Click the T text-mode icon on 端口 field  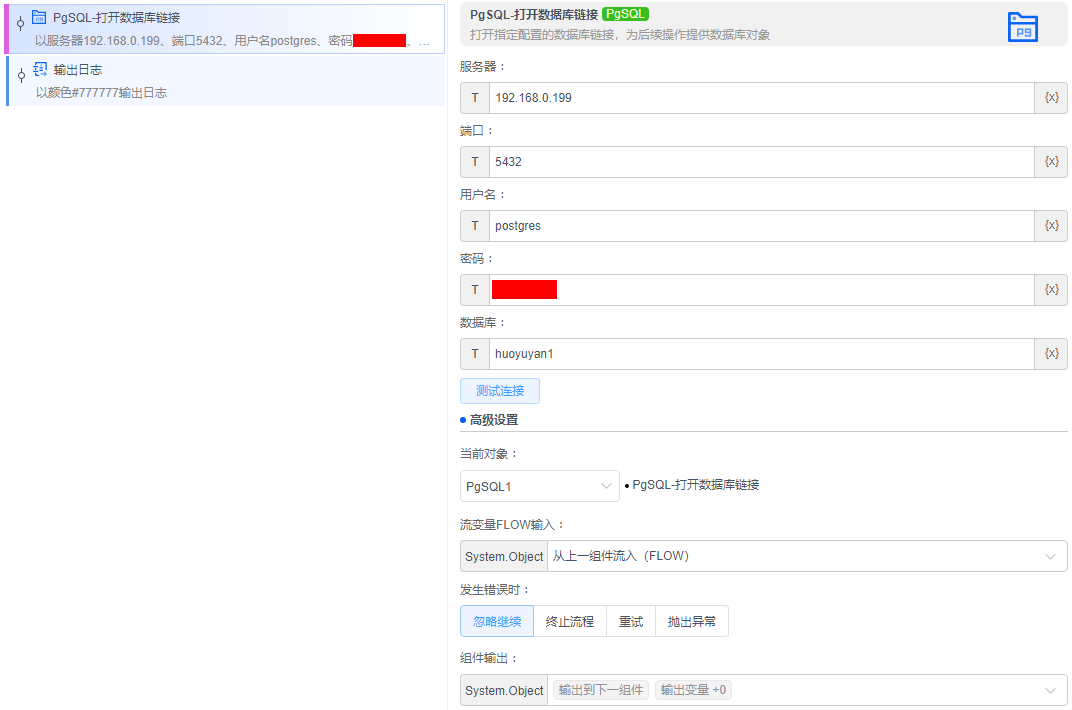474,161
